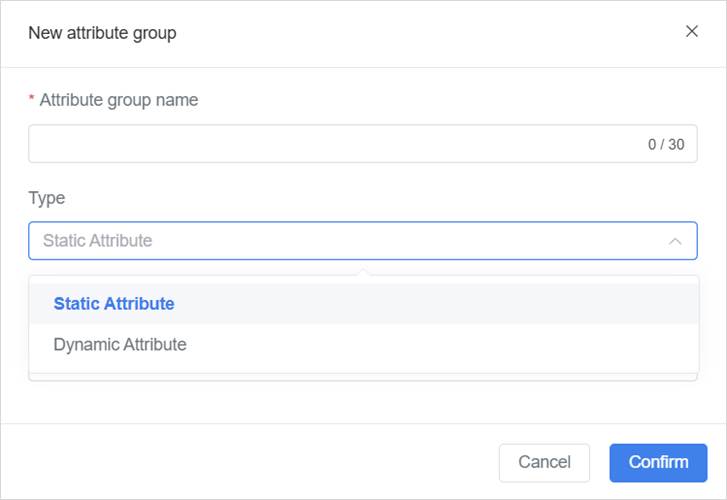Click the 0 / 30 character counter
This screenshot has height=500, width=727.
(x=666, y=144)
